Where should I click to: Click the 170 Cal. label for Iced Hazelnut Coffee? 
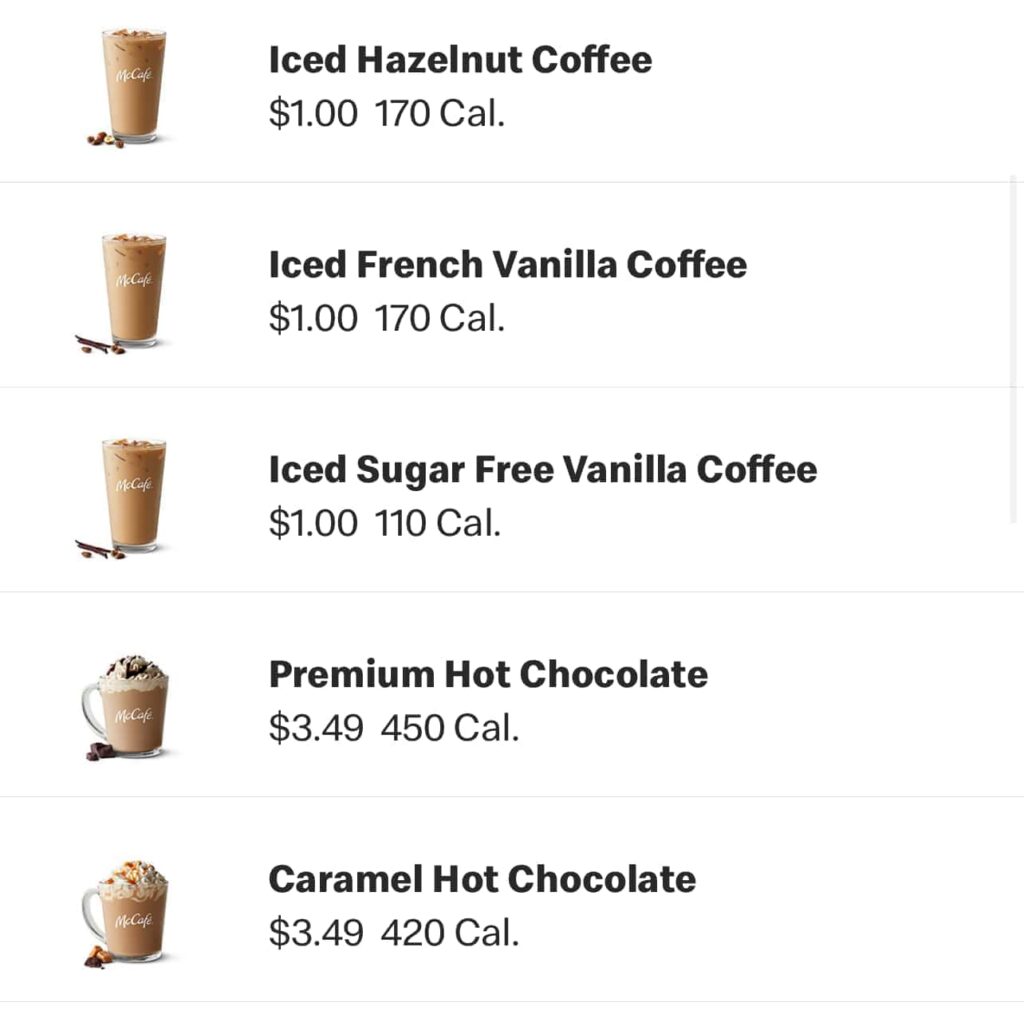(x=443, y=113)
